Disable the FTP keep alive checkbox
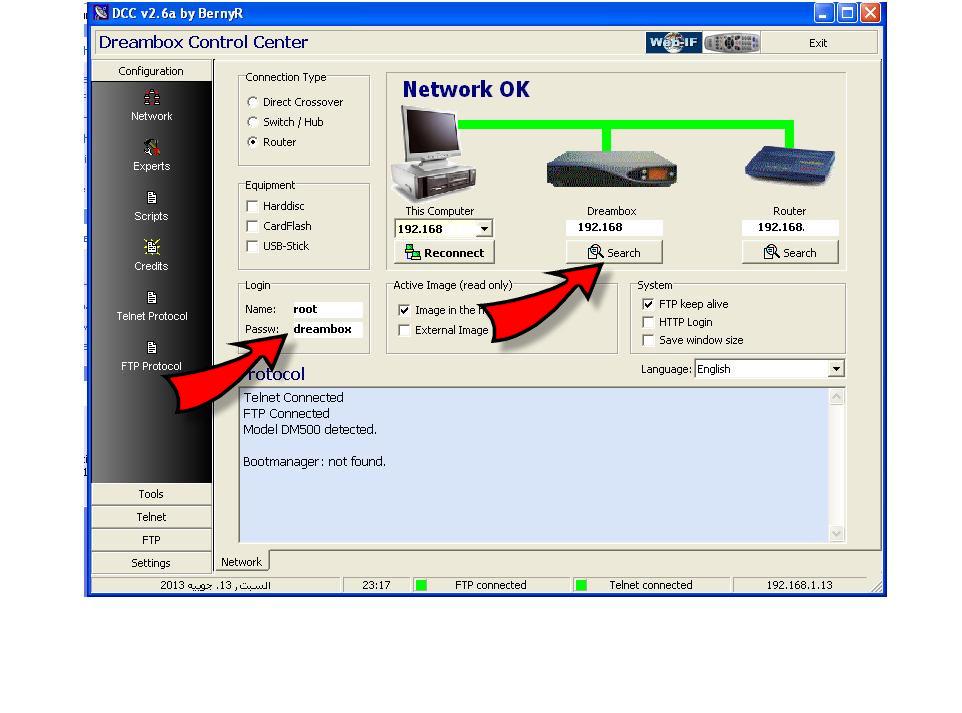Image resolution: width=962 pixels, height=713 pixels. pyautogui.click(x=648, y=304)
